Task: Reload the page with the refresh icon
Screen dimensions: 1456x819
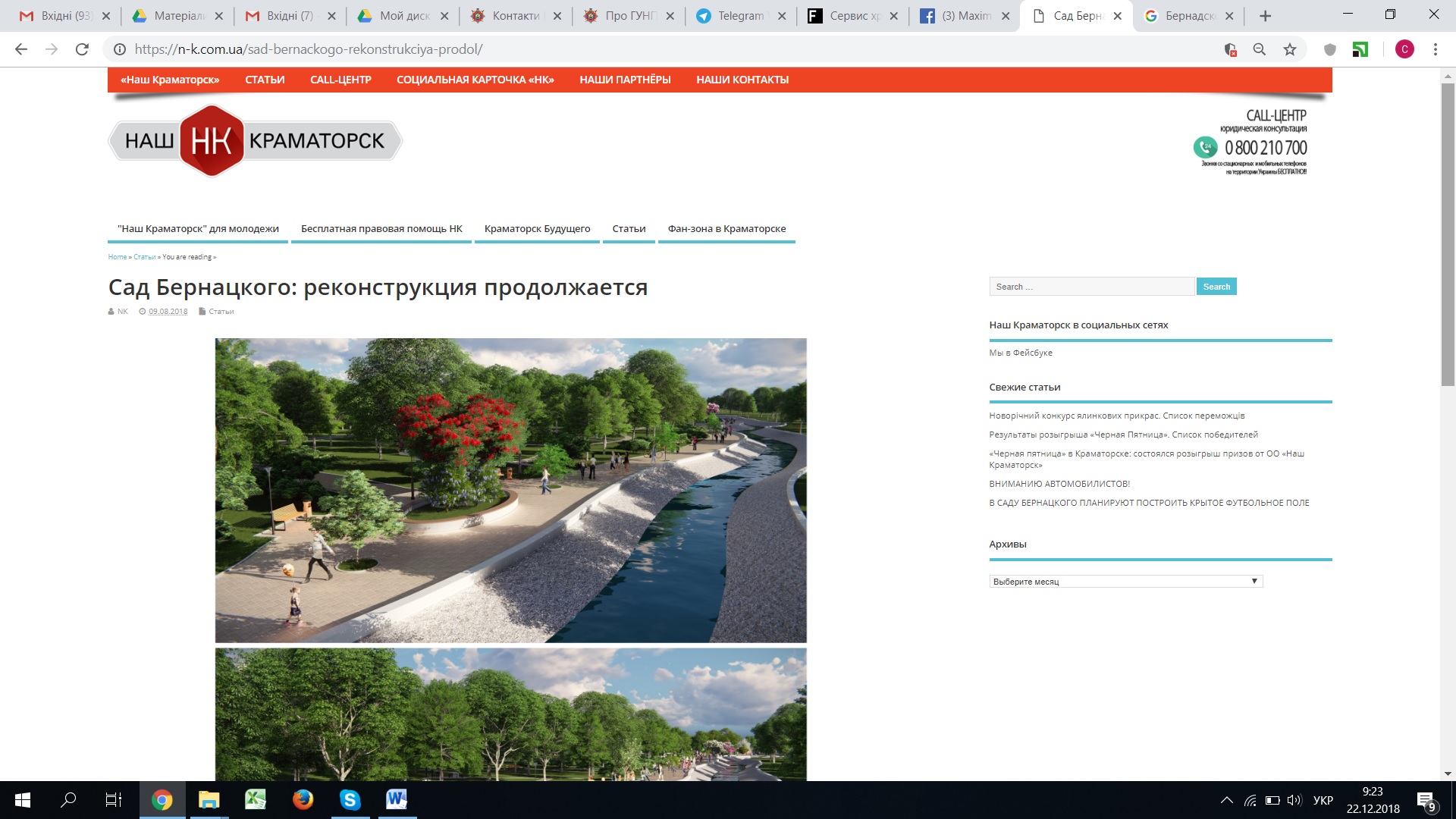Action: pos(82,49)
